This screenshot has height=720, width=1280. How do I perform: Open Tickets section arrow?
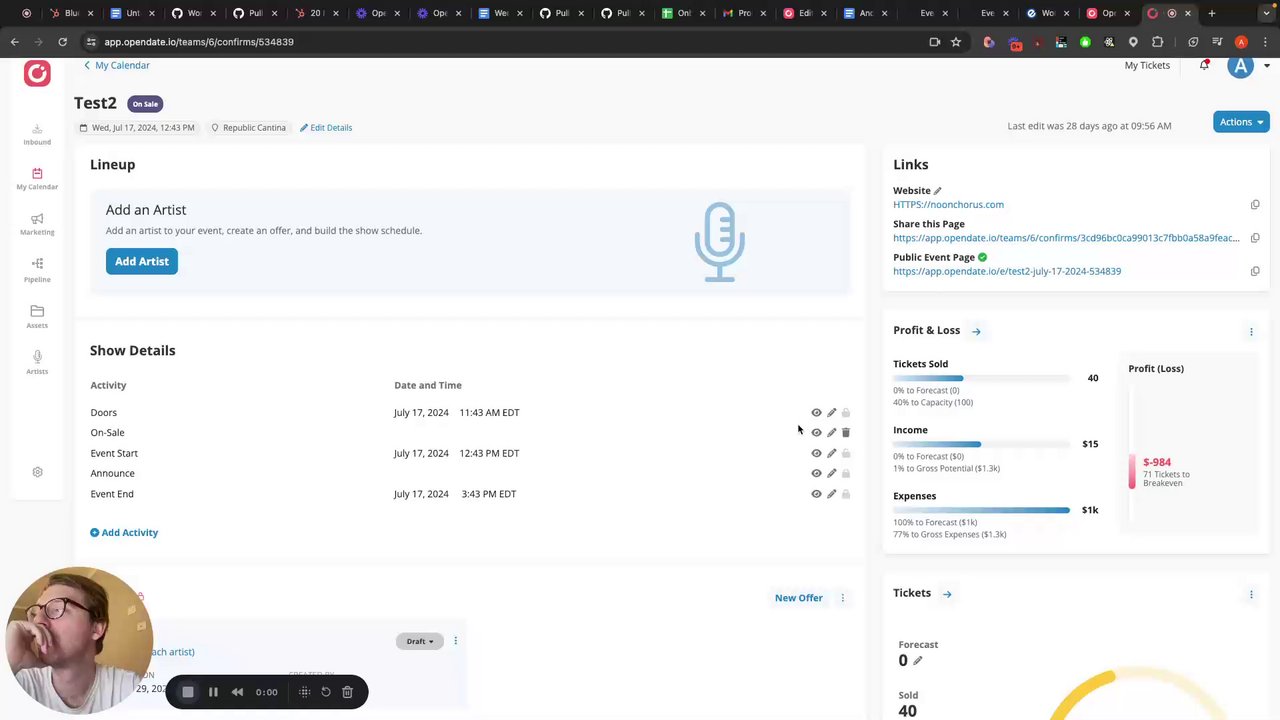[947, 594]
